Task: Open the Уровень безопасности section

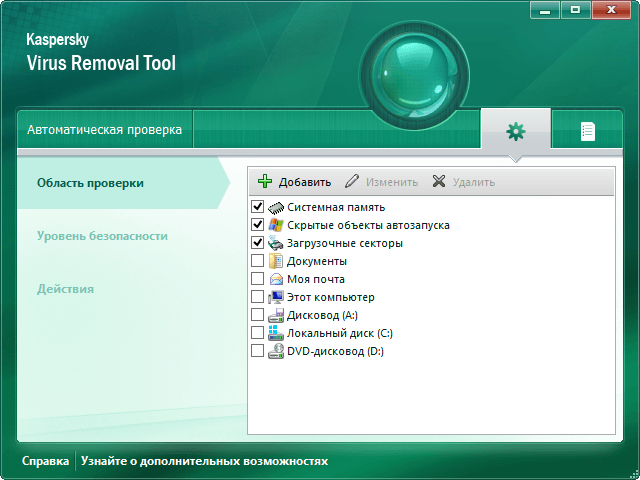Action: point(102,236)
